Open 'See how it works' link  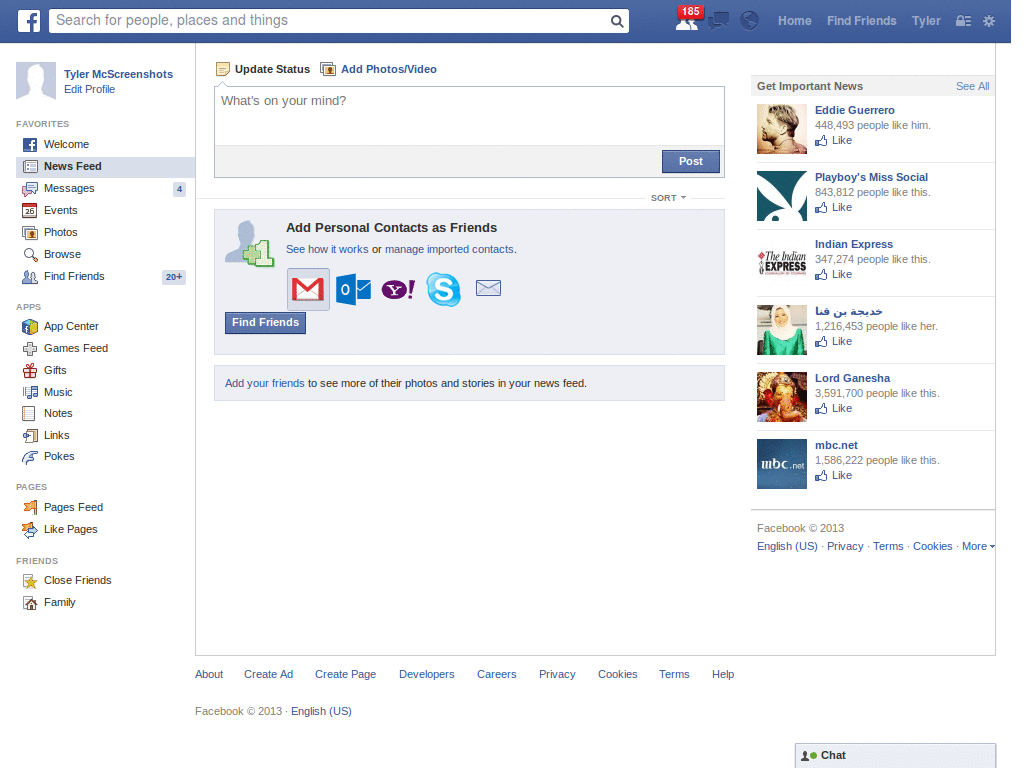click(x=327, y=249)
